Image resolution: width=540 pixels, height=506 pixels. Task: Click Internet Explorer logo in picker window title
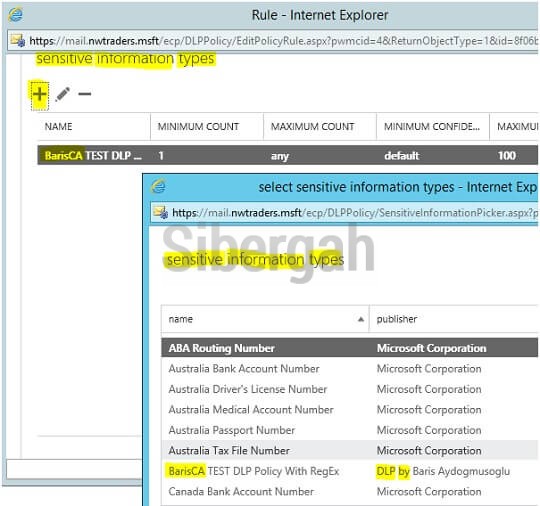coord(158,186)
